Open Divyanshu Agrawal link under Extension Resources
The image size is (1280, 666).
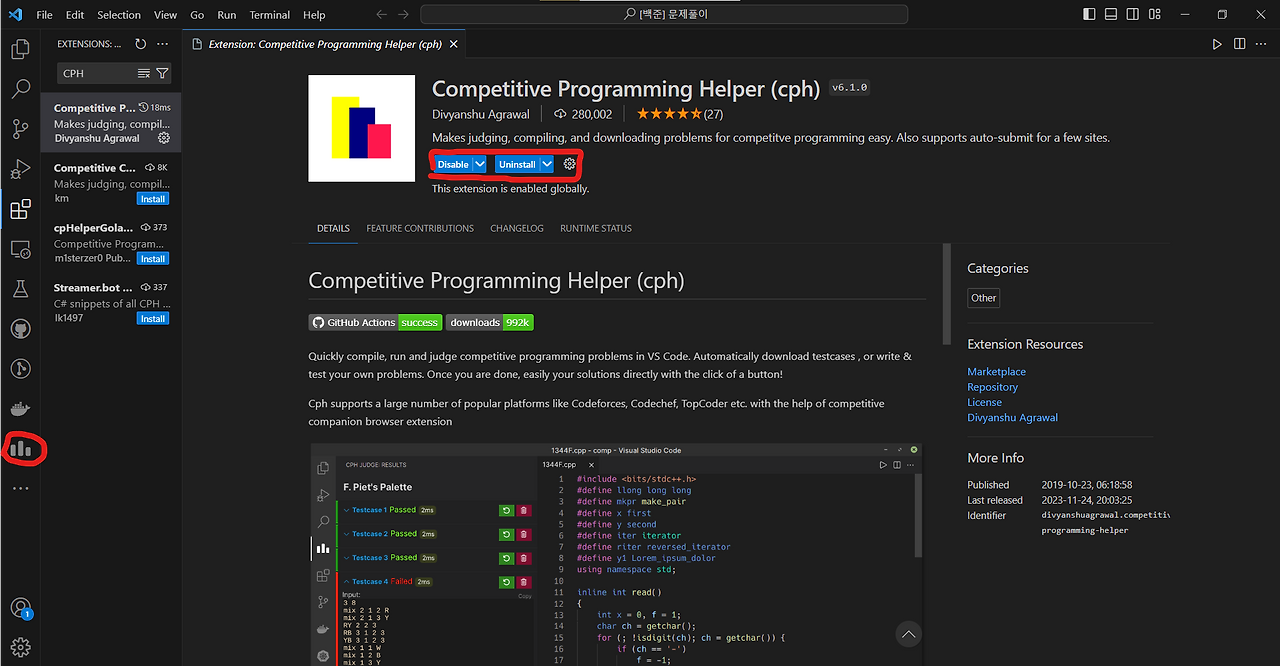tap(1012, 418)
